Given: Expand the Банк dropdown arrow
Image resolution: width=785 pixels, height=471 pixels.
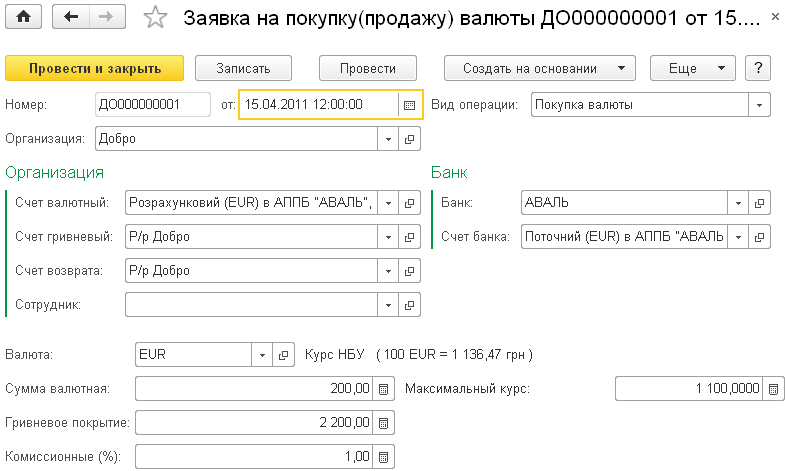Looking at the screenshot, I should pos(738,203).
